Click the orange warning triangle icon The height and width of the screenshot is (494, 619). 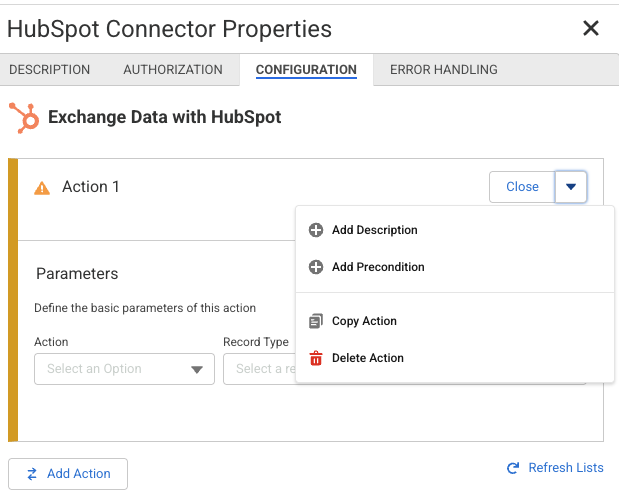[42, 187]
